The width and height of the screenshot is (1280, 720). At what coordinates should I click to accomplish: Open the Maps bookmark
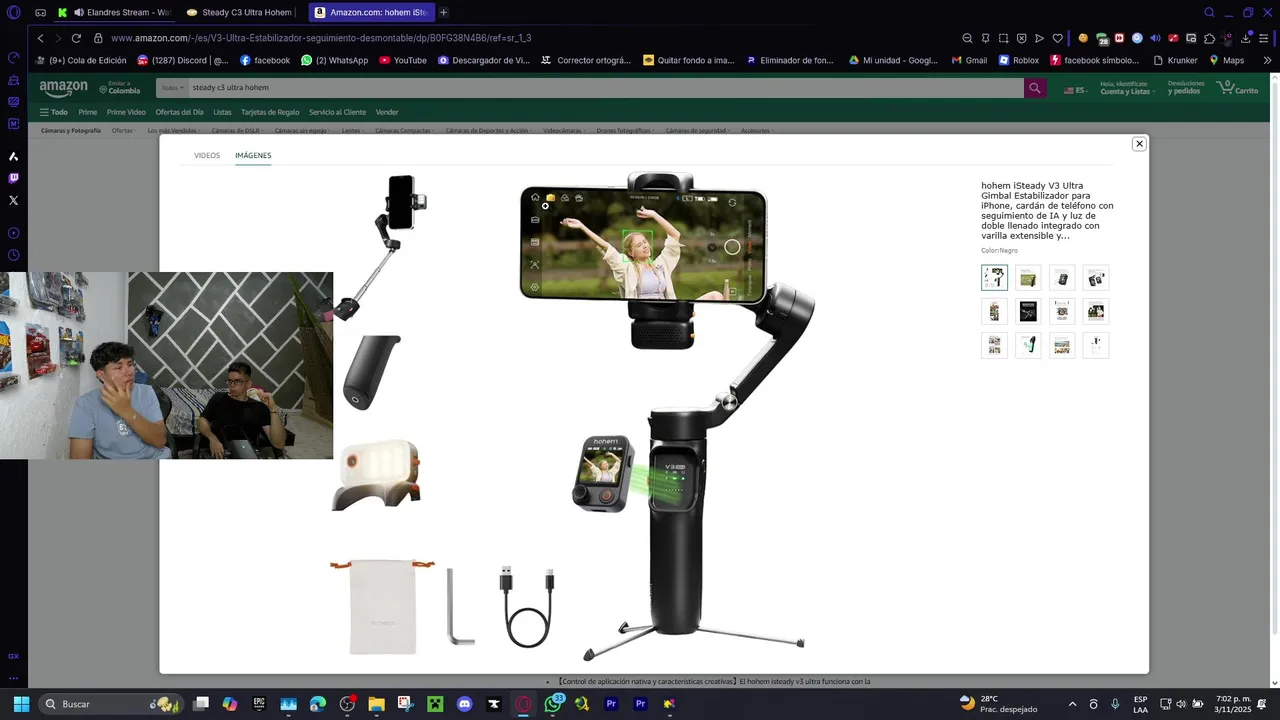pos(1227,60)
